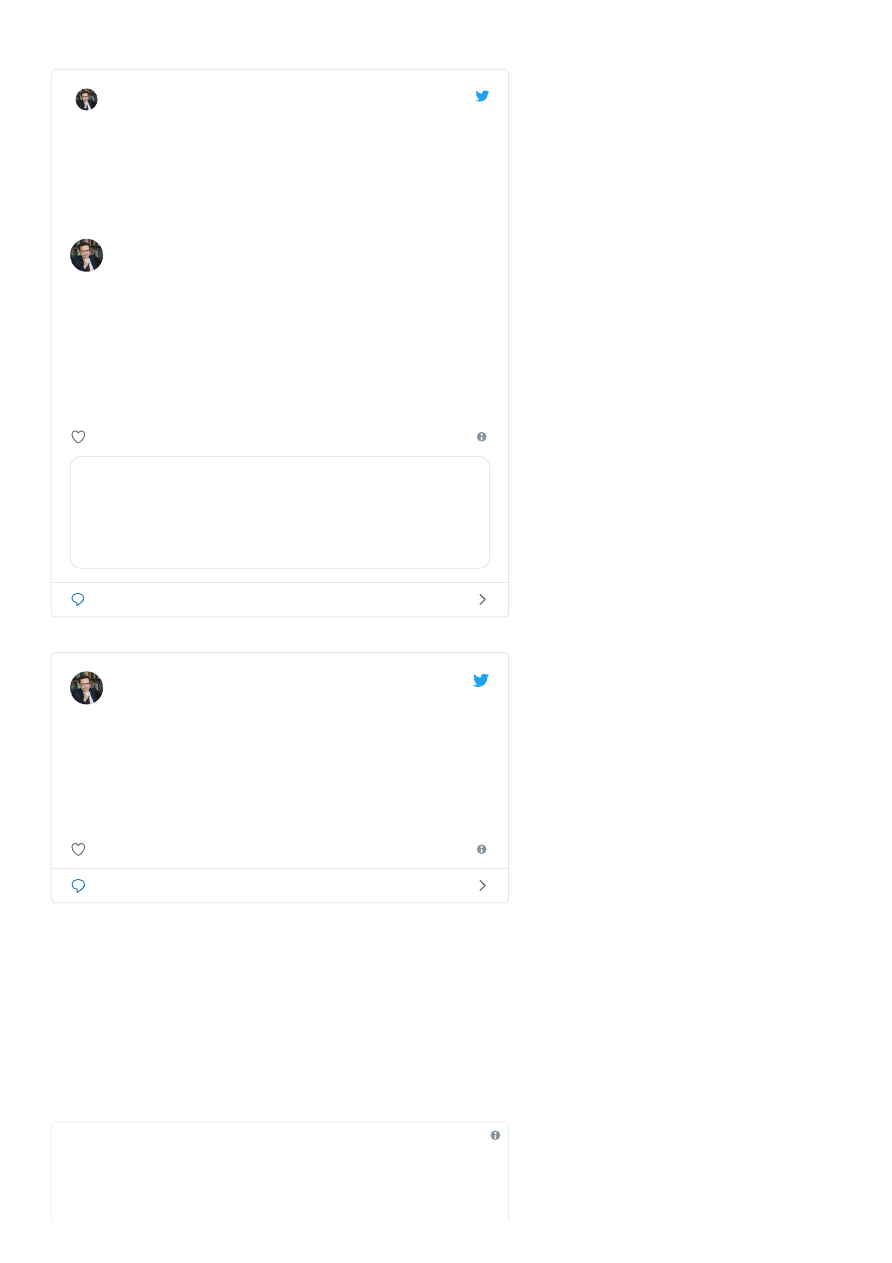This screenshot has height=1263, width=892.
Task: Like the second tweet with the heart icon
Action: (78, 849)
